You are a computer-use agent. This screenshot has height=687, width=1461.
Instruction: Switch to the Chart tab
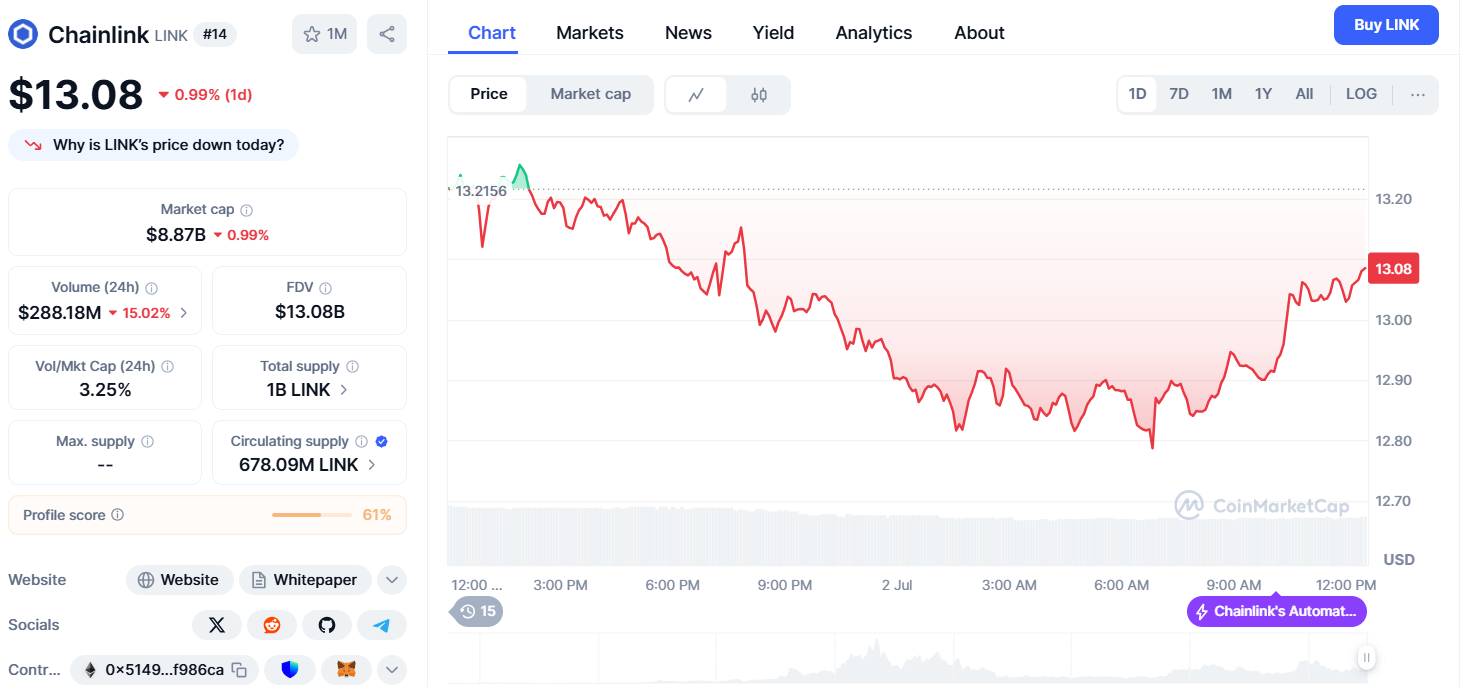pos(492,33)
